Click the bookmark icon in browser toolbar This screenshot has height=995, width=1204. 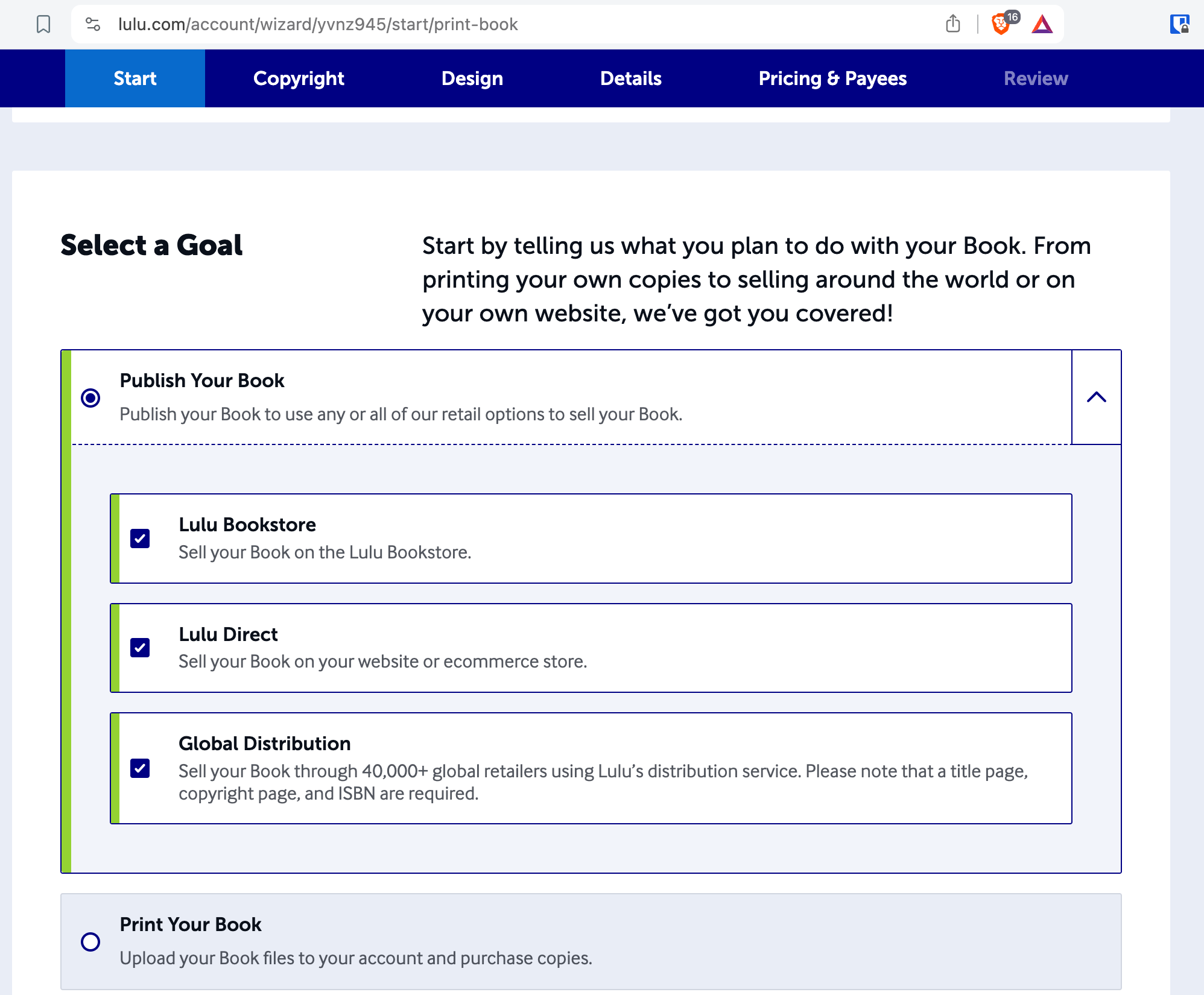(43, 24)
